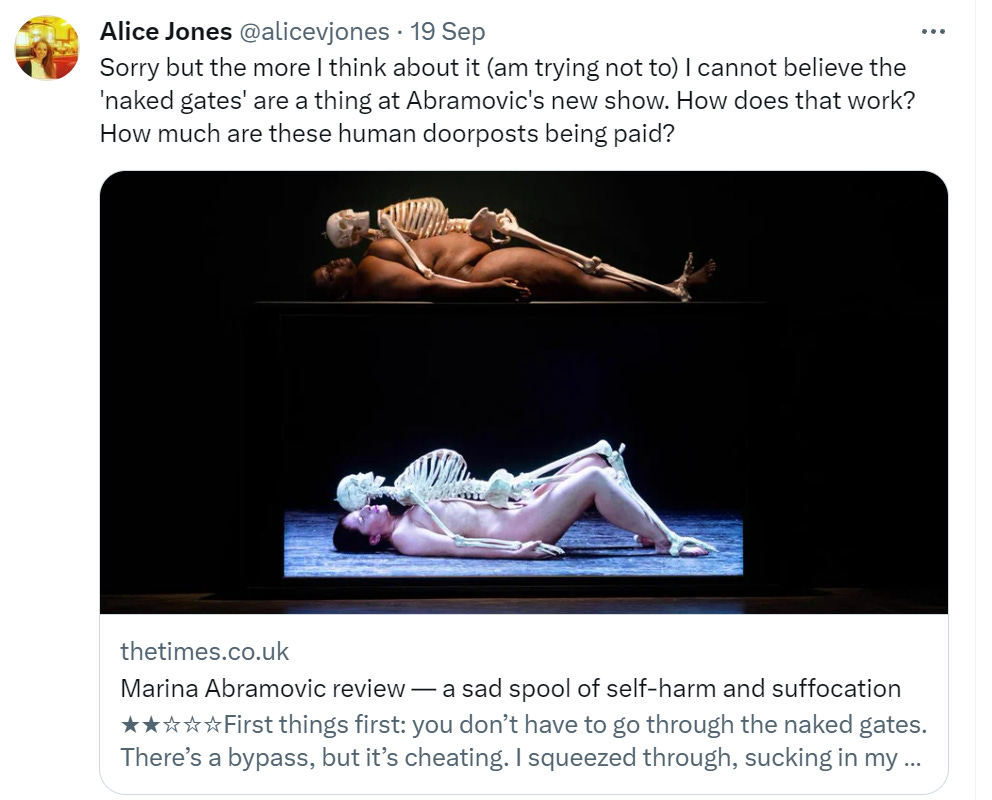Click Alice Jones's round profile avatar
This screenshot has height=800, width=992.
(47, 48)
